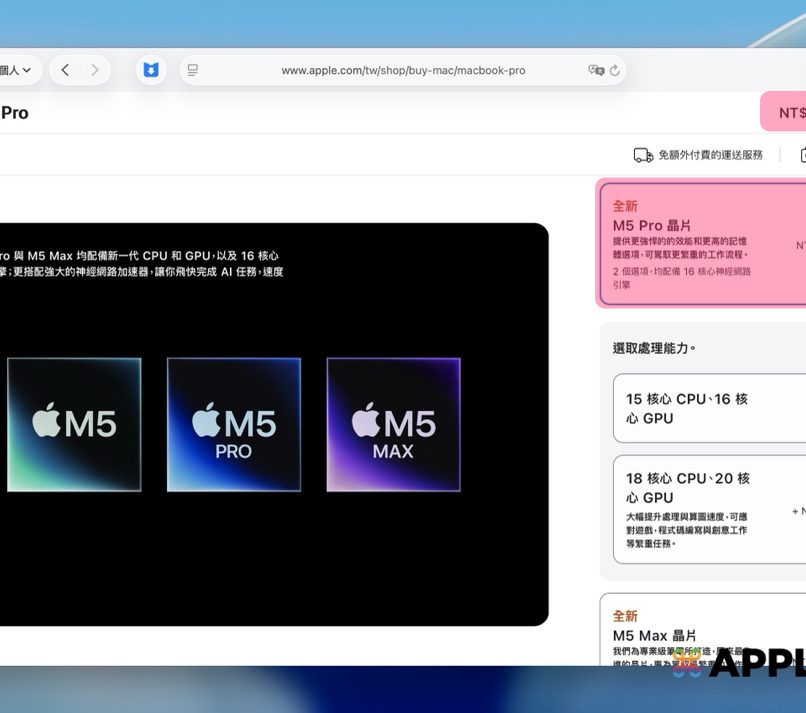This screenshot has height=713, width=806.
Task: Select 18 核心 CPU、20 核心 GPU option
Action: click(708, 509)
